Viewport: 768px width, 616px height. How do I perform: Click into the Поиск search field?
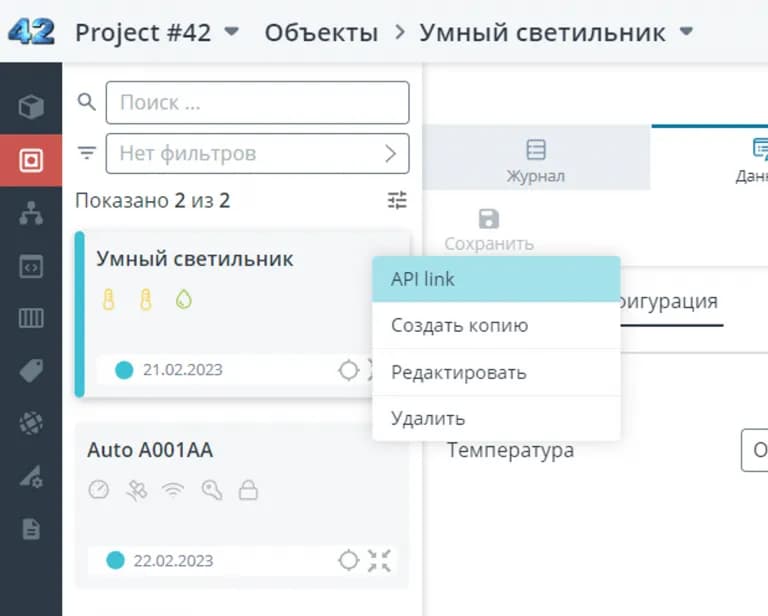tap(257, 102)
